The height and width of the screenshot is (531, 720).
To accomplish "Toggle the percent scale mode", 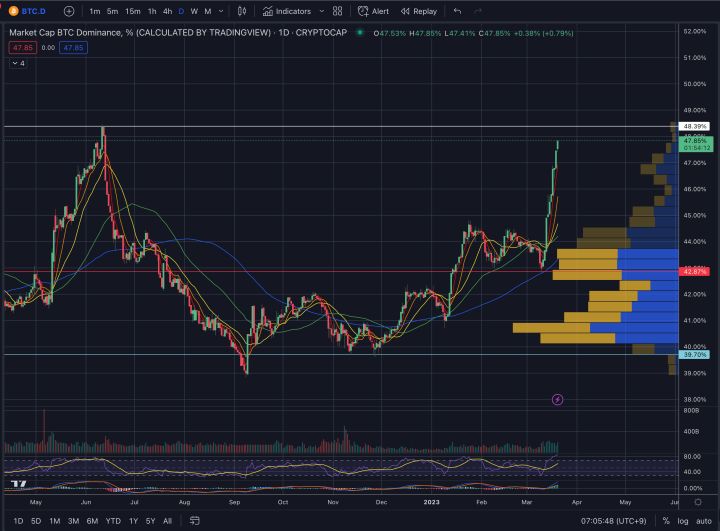I will [x=666, y=521].
